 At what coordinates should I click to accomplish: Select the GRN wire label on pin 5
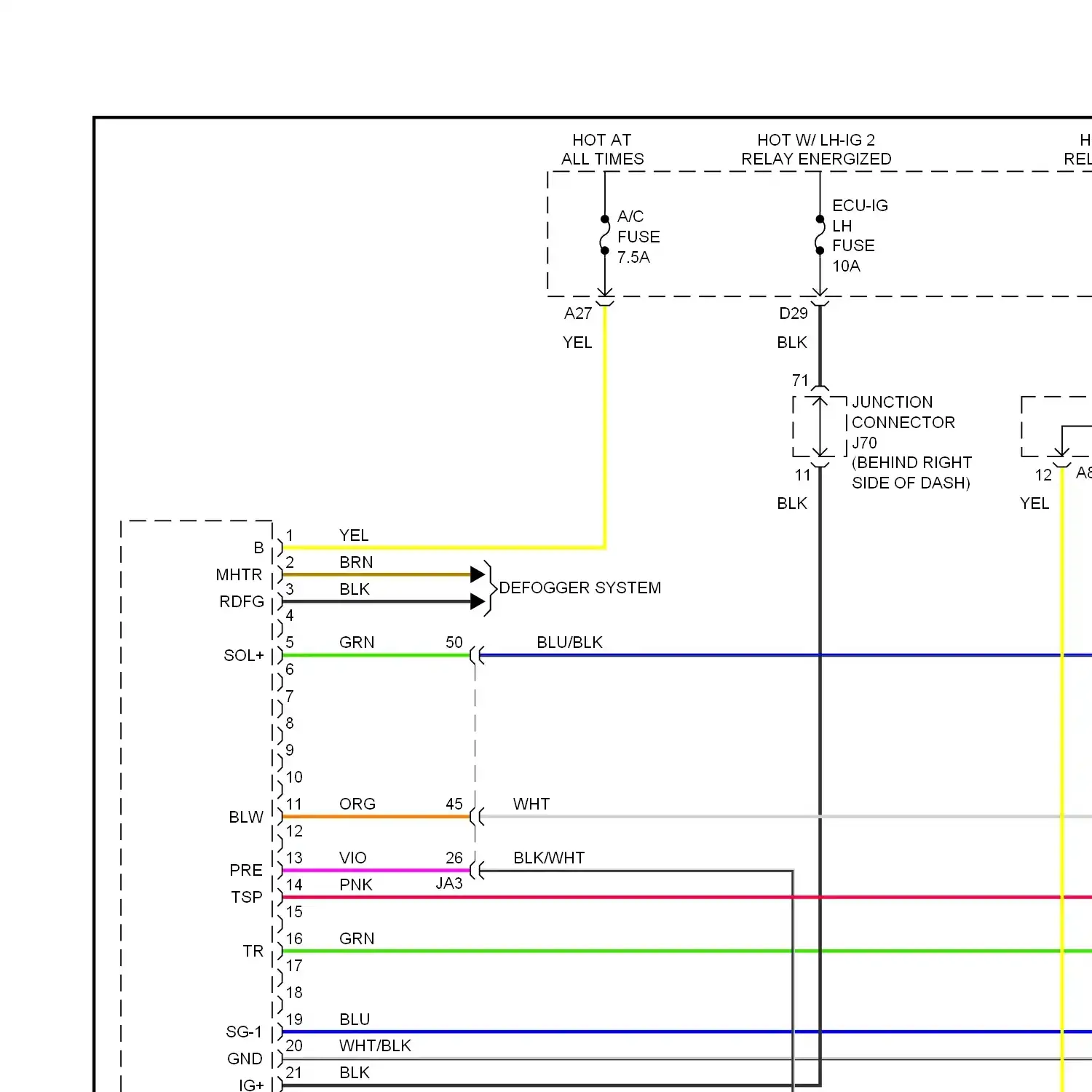pos(357,642)
